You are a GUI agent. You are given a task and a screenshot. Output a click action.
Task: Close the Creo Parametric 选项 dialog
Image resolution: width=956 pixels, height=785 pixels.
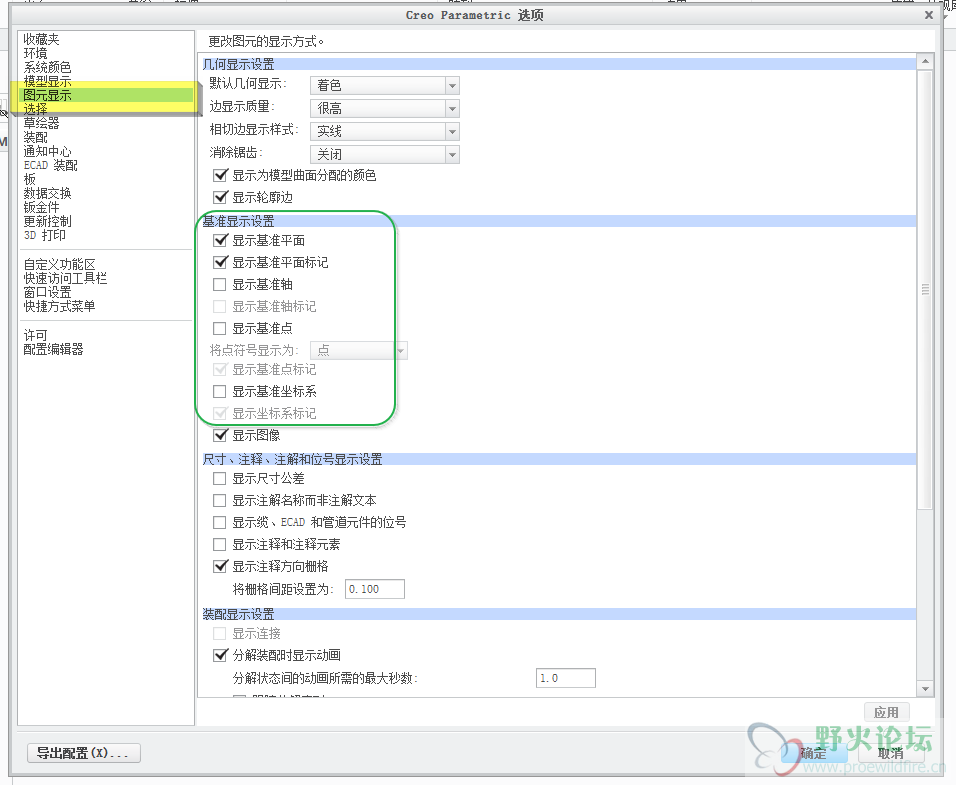pyautogui.click(x=929, y=15)
